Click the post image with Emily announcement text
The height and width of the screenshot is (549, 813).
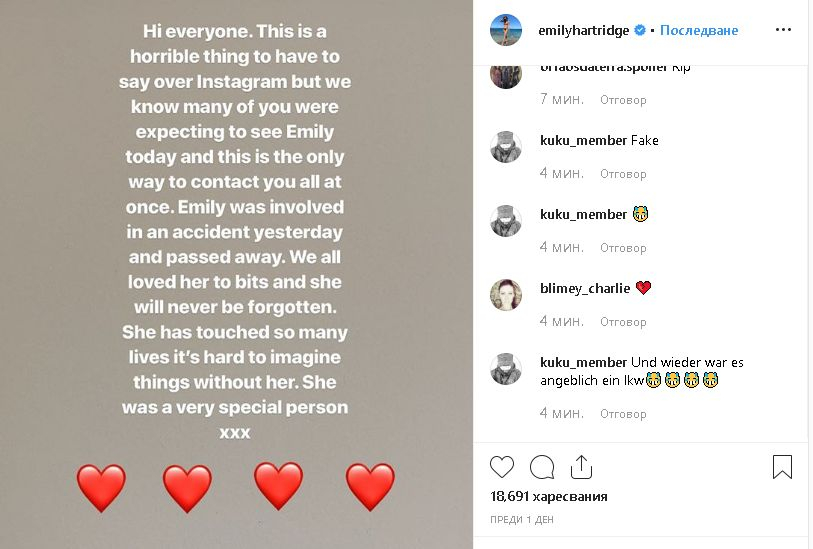coord(236,274)
